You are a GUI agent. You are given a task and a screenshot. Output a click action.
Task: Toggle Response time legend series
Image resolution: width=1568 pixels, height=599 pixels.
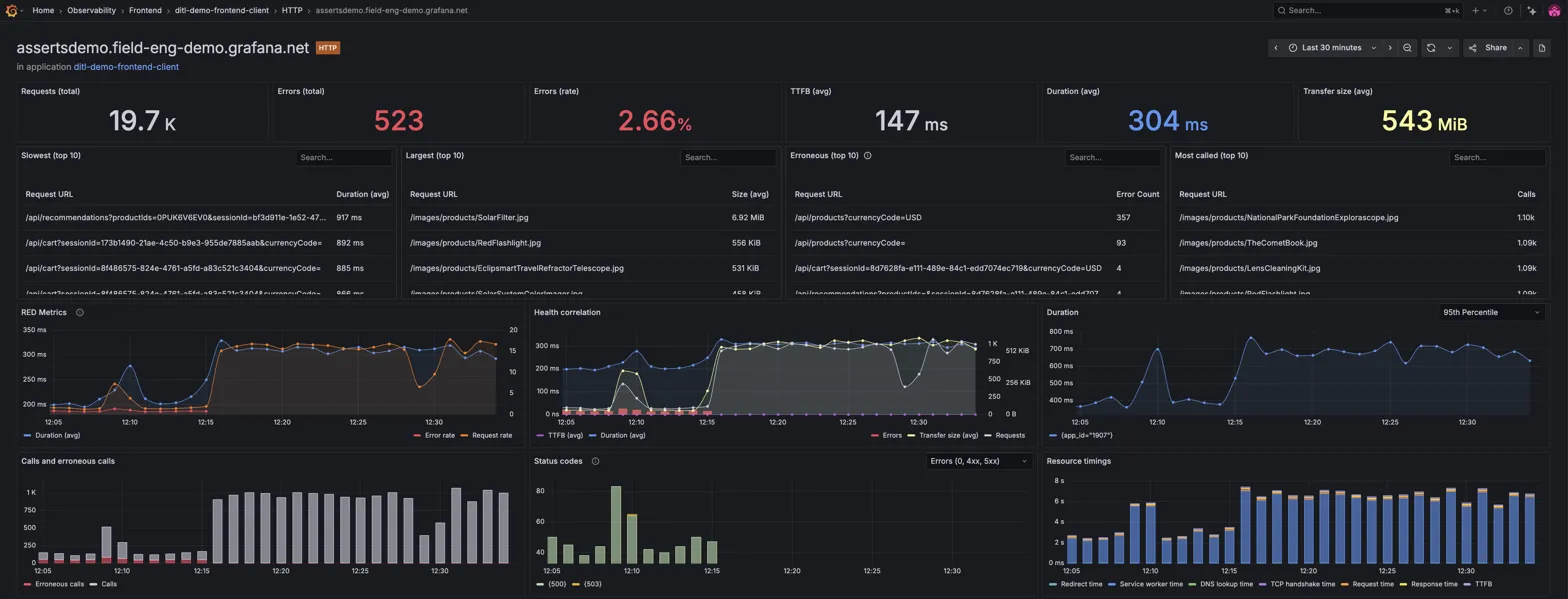tap(1432, 584)
